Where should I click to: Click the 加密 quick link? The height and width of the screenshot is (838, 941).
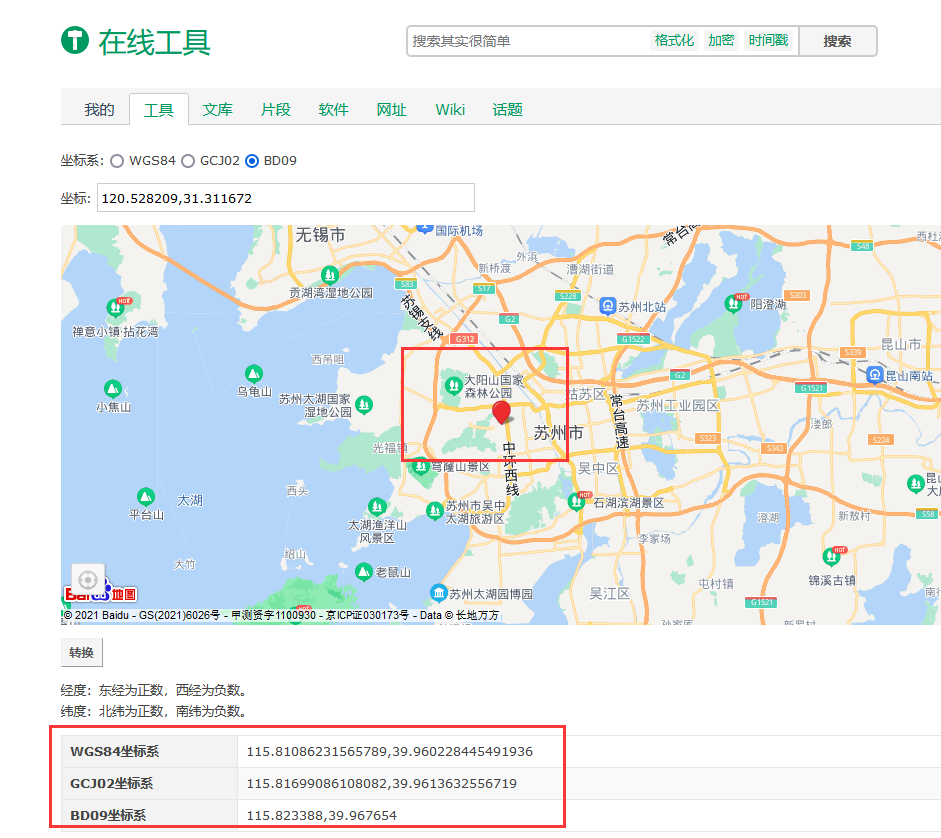[x=721, y=40]
